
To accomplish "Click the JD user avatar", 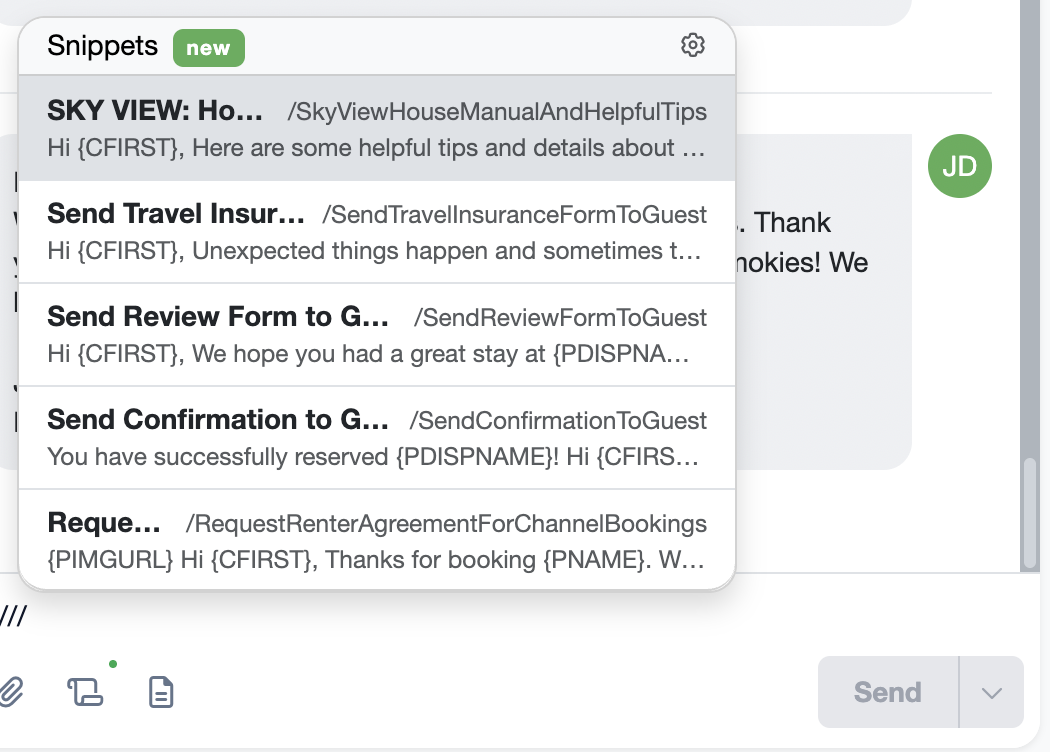I will point(960,166).
